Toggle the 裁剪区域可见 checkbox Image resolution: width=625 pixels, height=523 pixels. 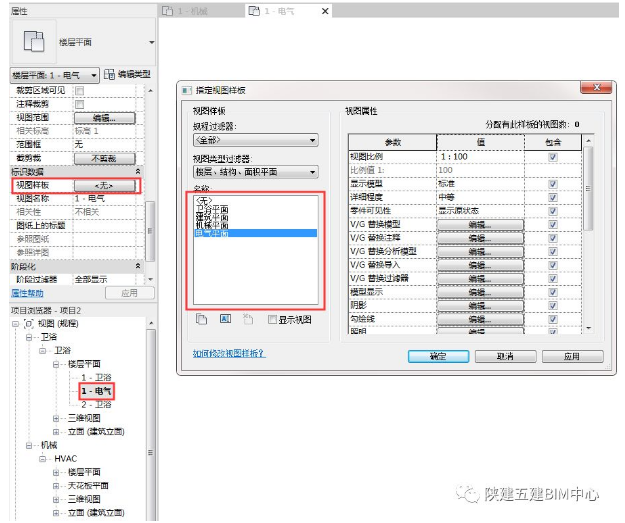click(x=80, y=91)
